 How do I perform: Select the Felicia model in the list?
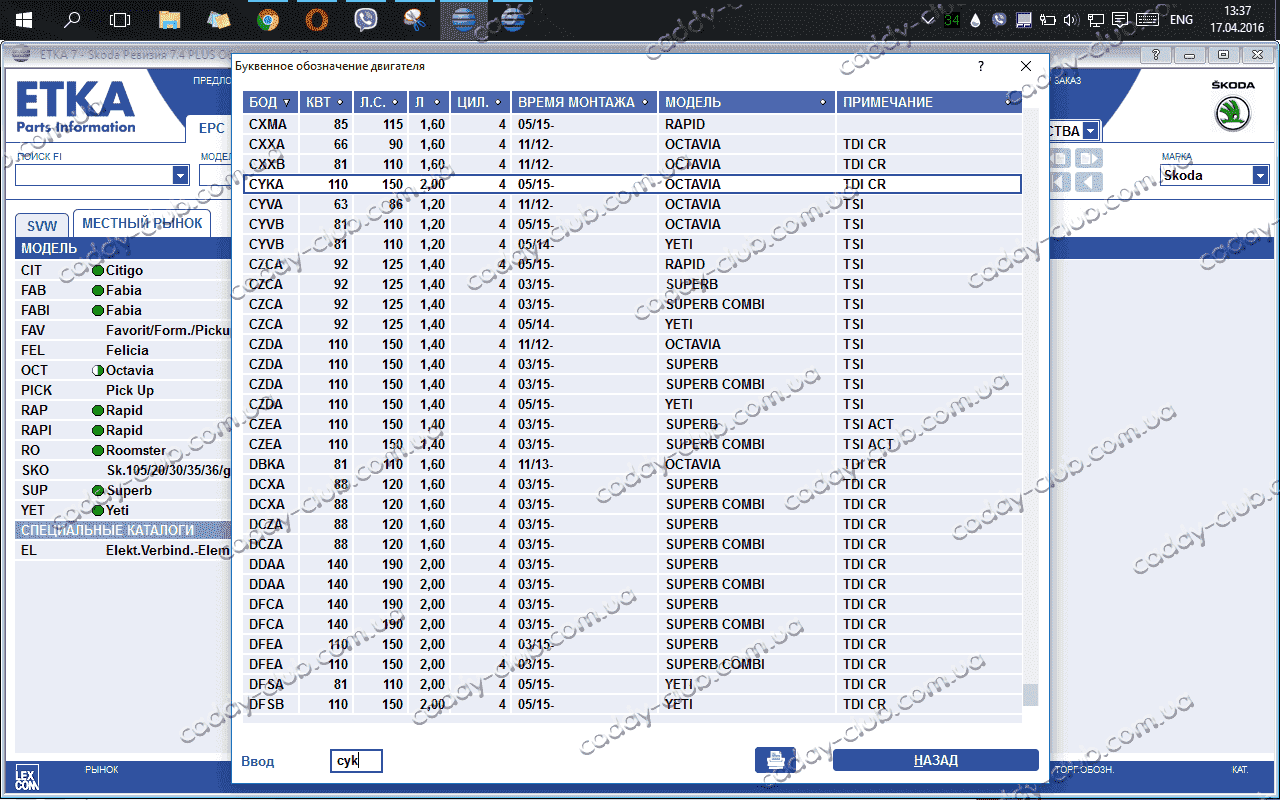[x=124, y=350]
